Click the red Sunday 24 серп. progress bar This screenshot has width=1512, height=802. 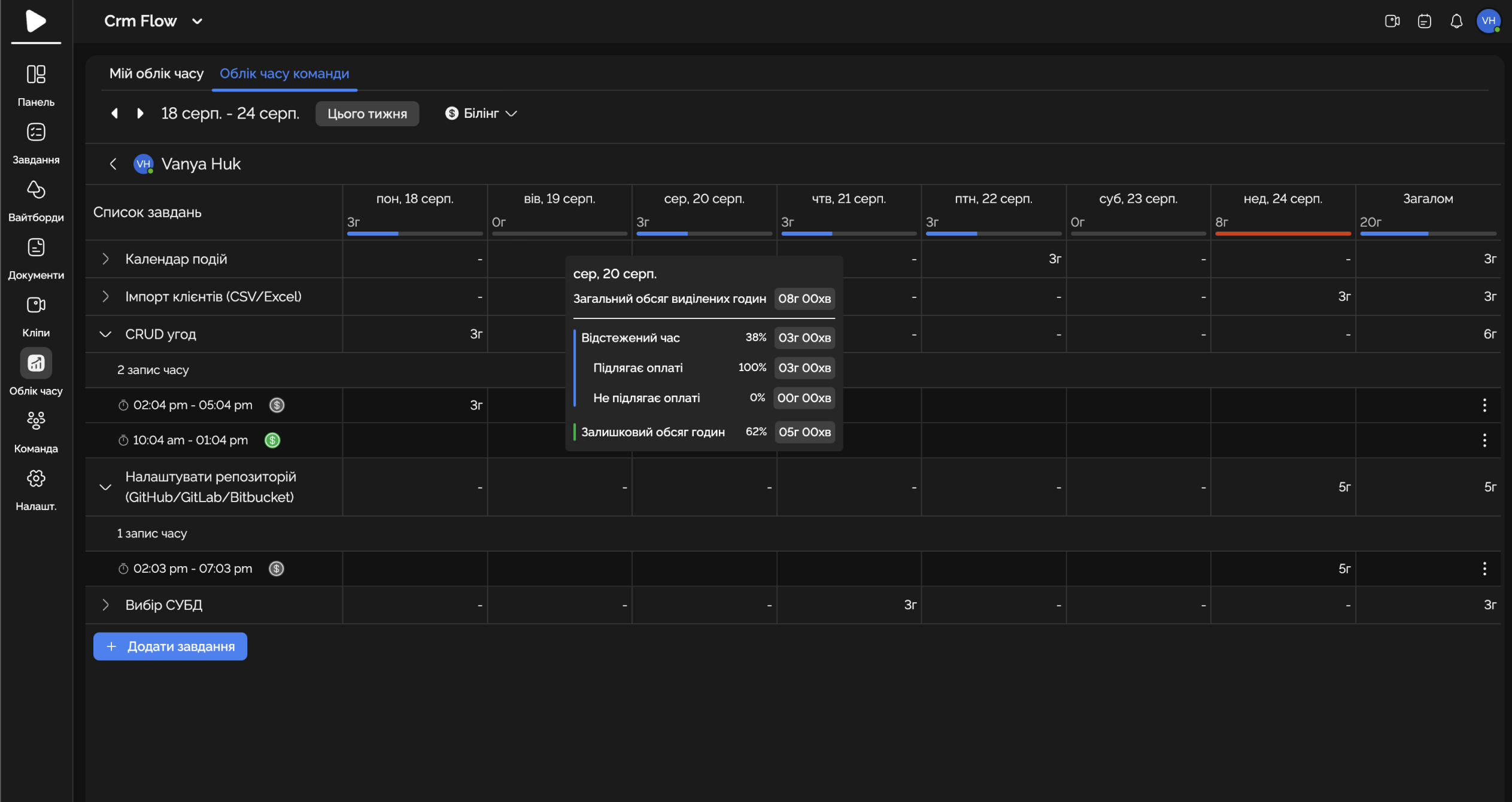(1282, 233)
